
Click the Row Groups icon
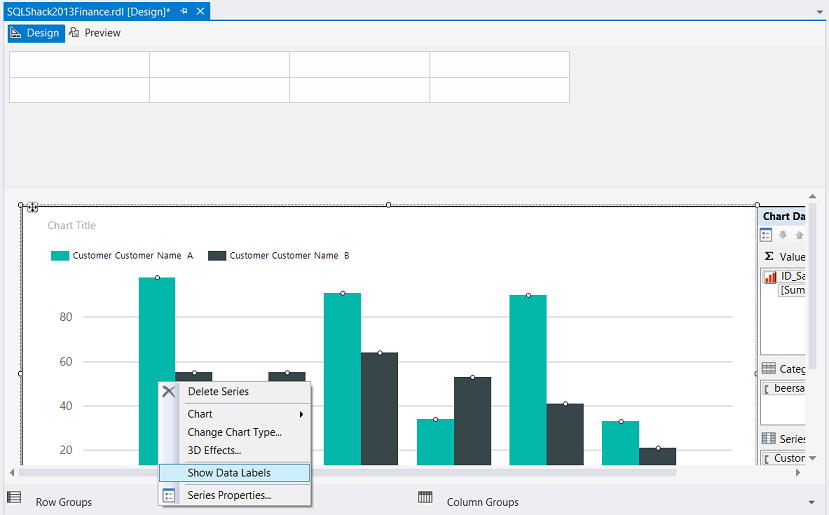[x=15, y=498]
